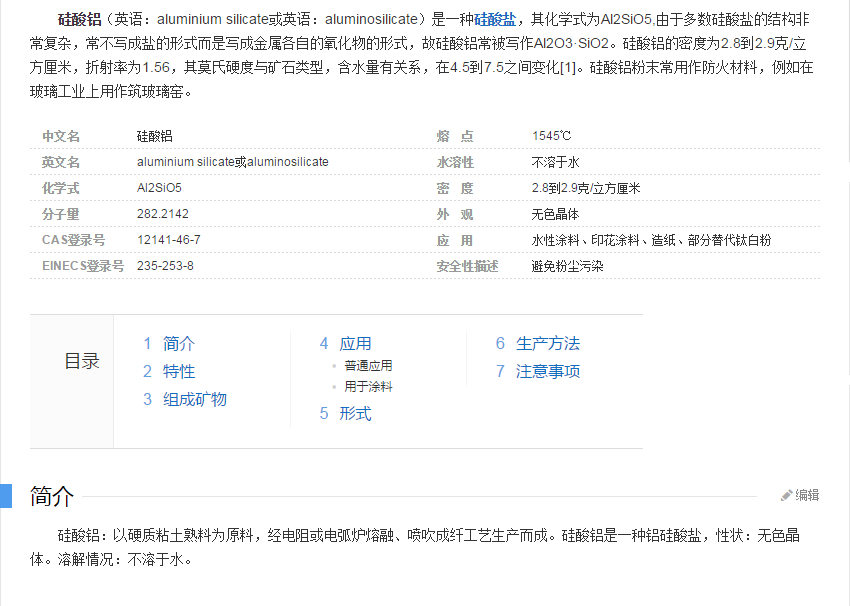
Task: Open section 3 组成矿物 from contents
Action: [x=194, y=399]
